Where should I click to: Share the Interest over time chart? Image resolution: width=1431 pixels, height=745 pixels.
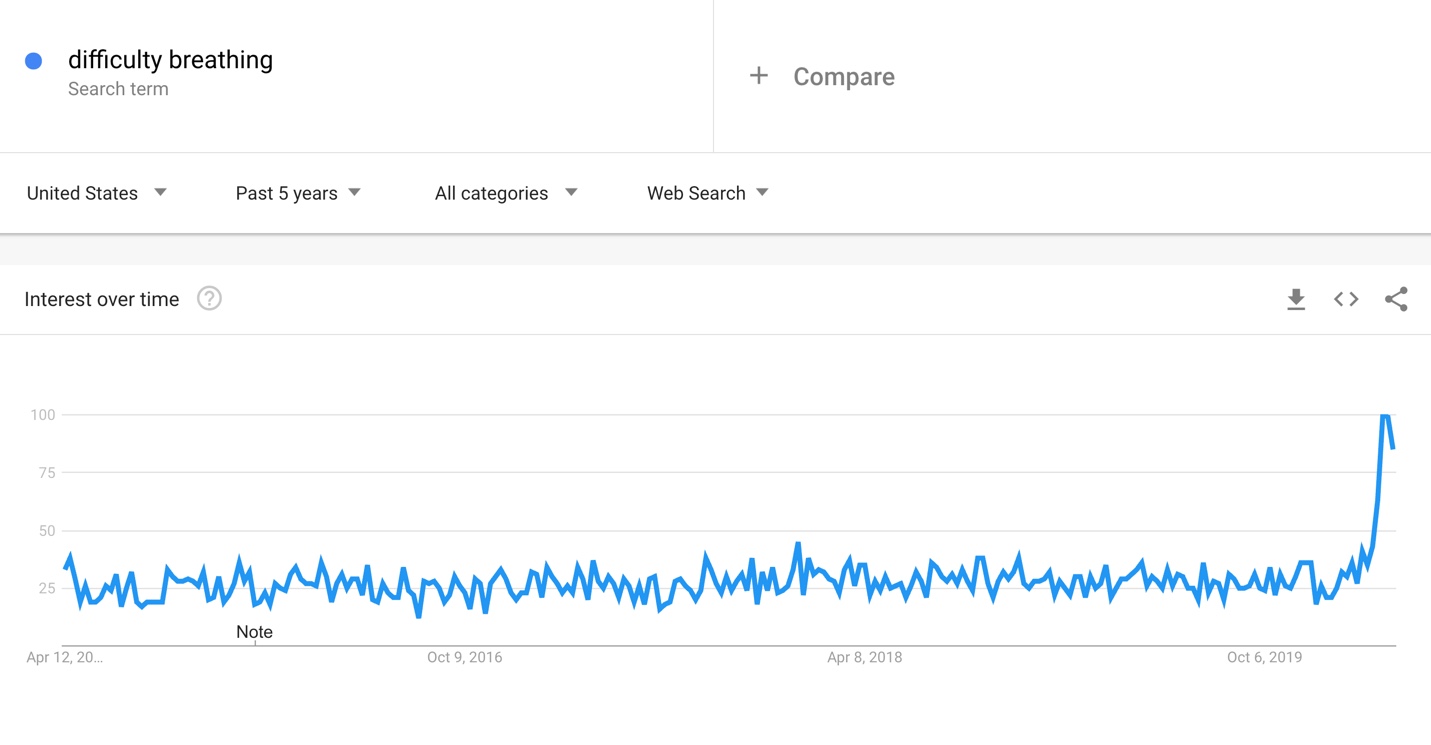point(1396,299)
